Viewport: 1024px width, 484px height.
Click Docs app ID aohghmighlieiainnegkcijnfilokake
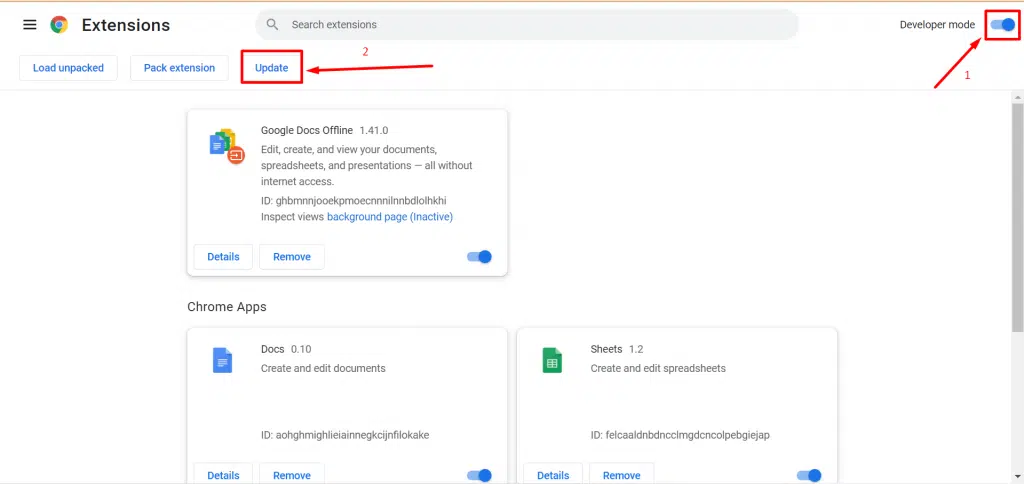coord(345,434)
